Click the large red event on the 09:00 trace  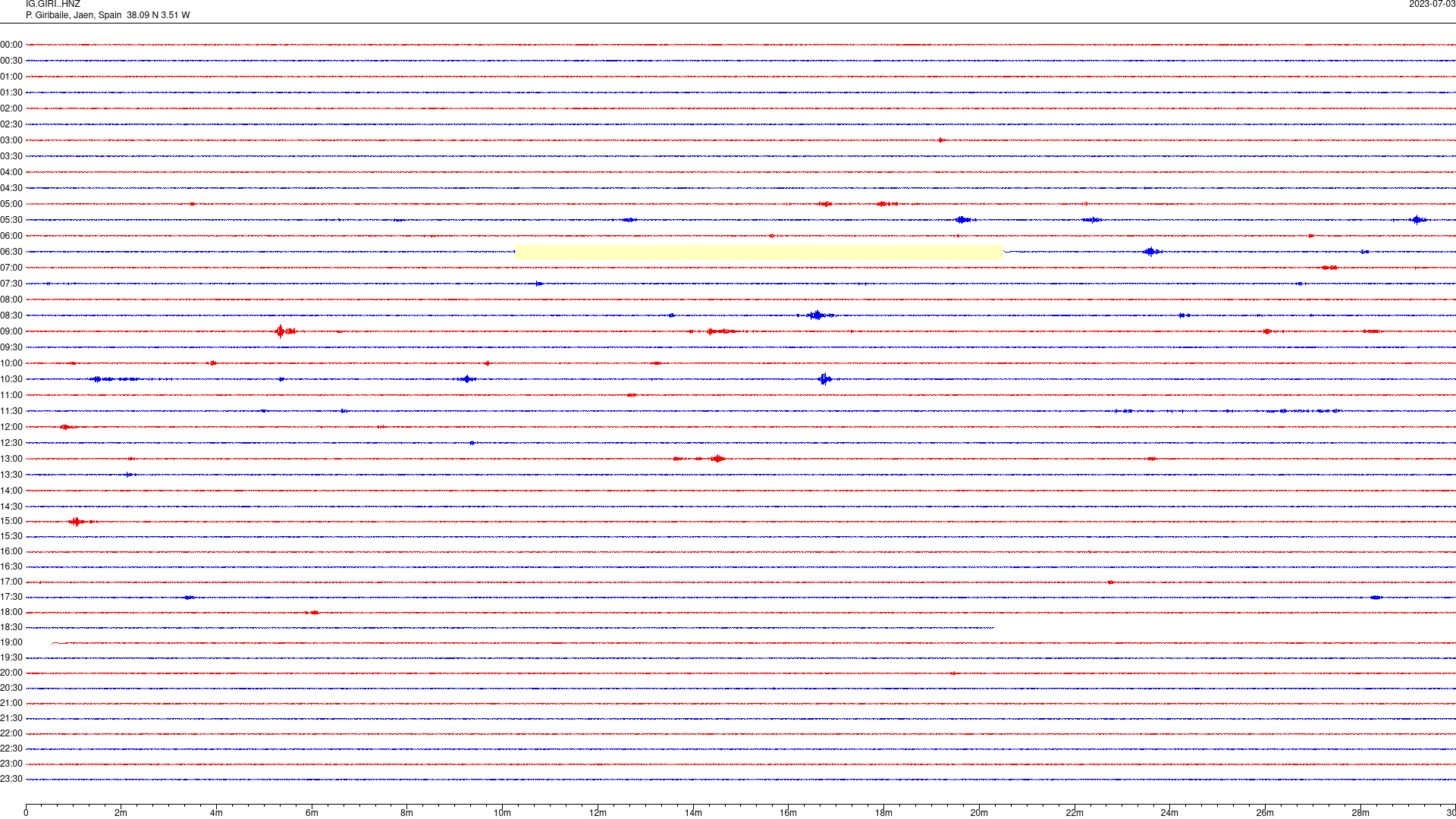(284, 331)
